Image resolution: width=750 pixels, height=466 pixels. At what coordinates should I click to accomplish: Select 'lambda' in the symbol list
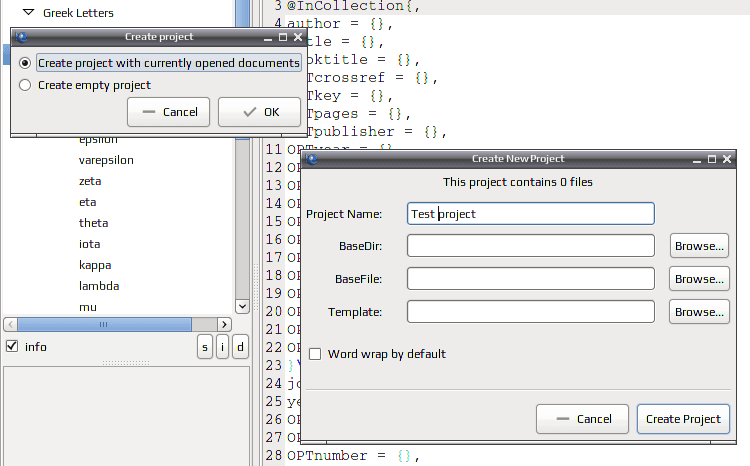point(99,286)
